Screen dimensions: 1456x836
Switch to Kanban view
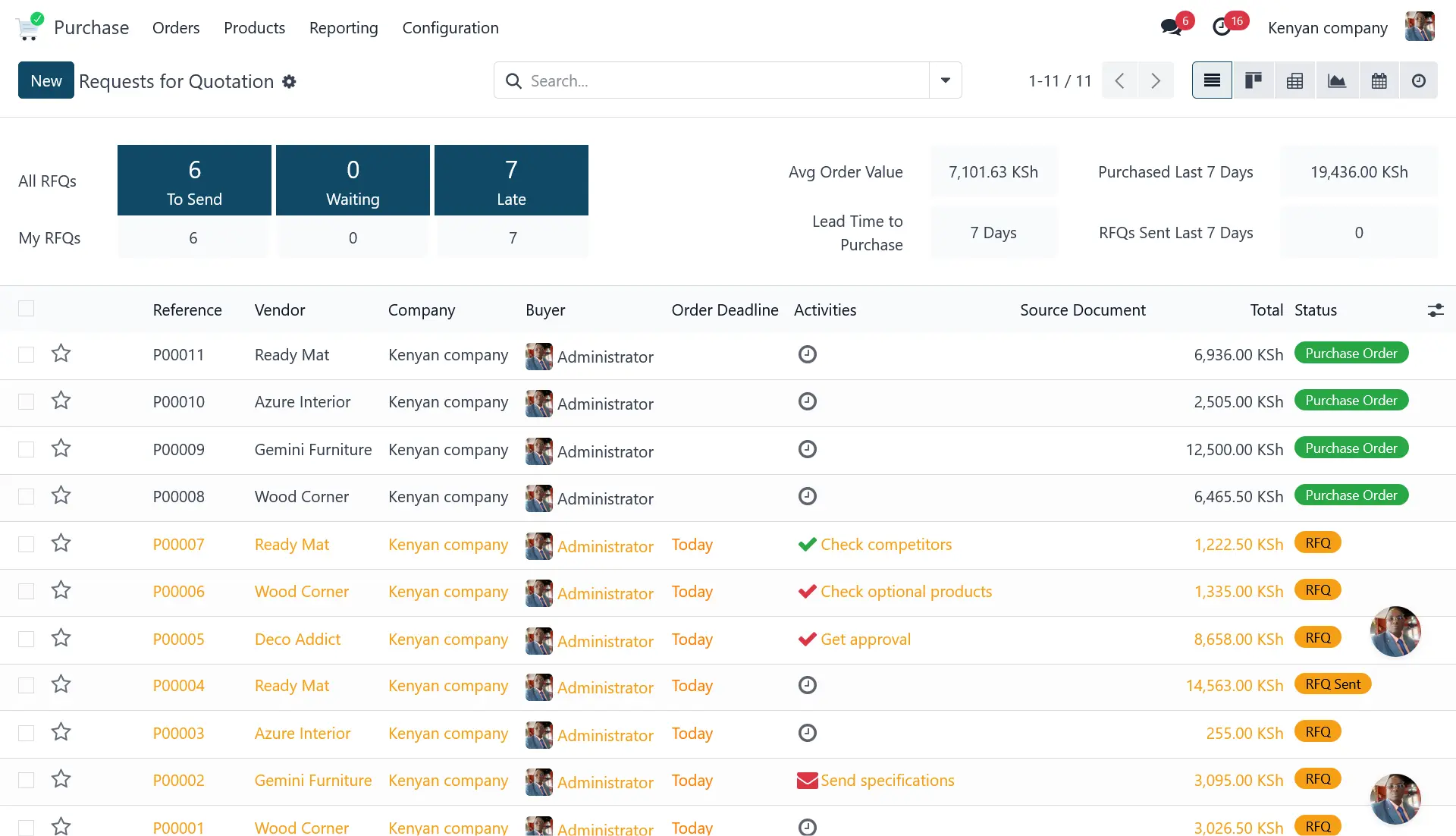point(1253,80)
